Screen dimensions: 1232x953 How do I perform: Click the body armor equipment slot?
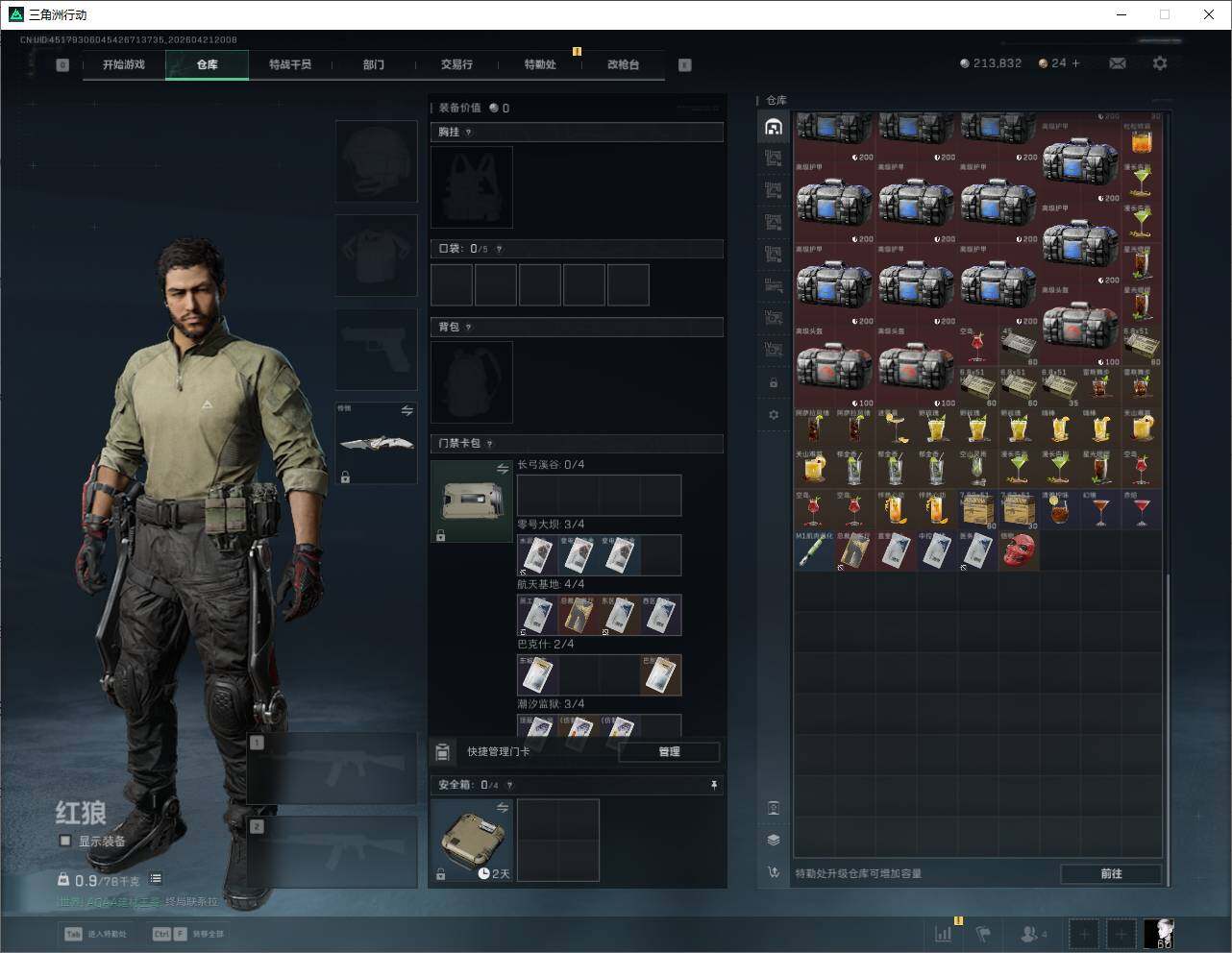(376, 256)
